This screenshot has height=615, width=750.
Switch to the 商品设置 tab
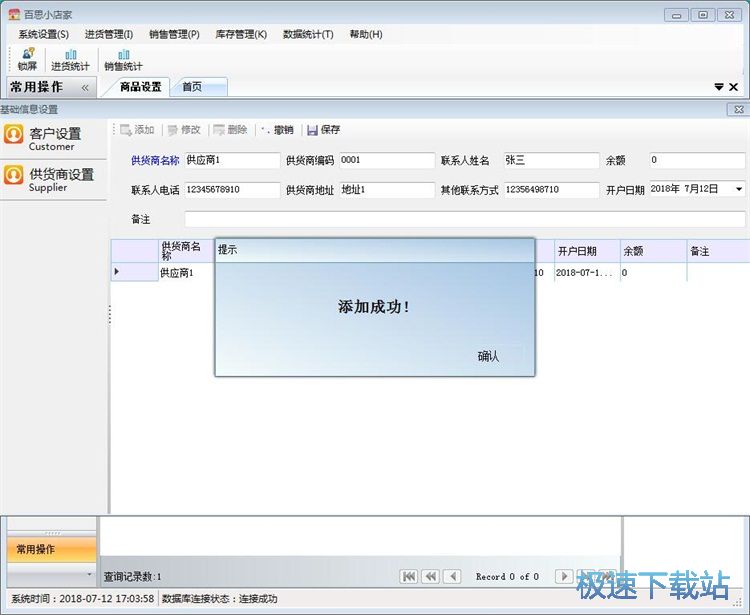pyautogui.click(x=141, y=87)
